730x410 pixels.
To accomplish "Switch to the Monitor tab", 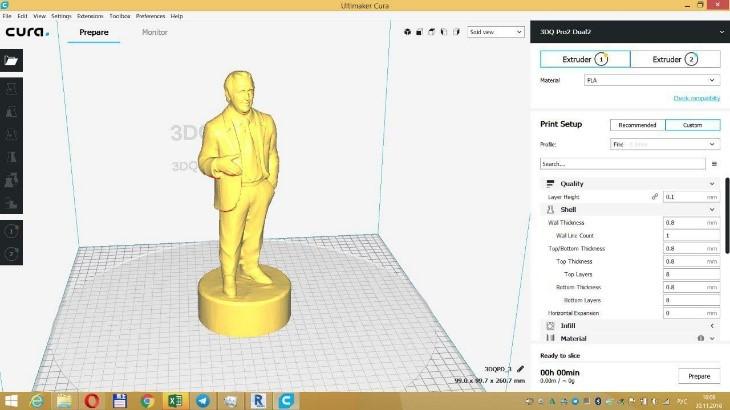I will click(155, 32).
